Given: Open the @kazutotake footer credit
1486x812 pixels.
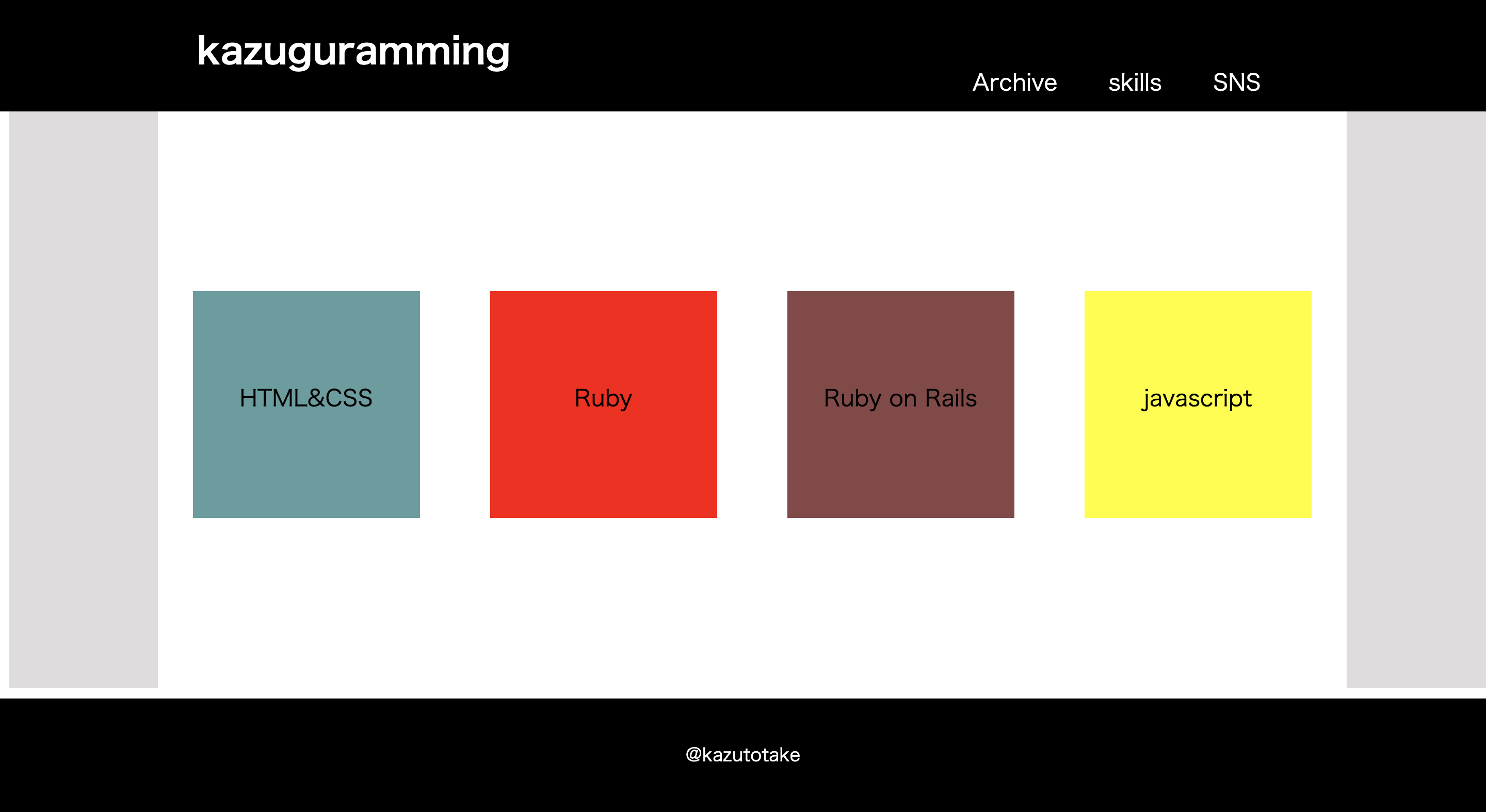Looking at the screenshot, I should coord(743,755).
